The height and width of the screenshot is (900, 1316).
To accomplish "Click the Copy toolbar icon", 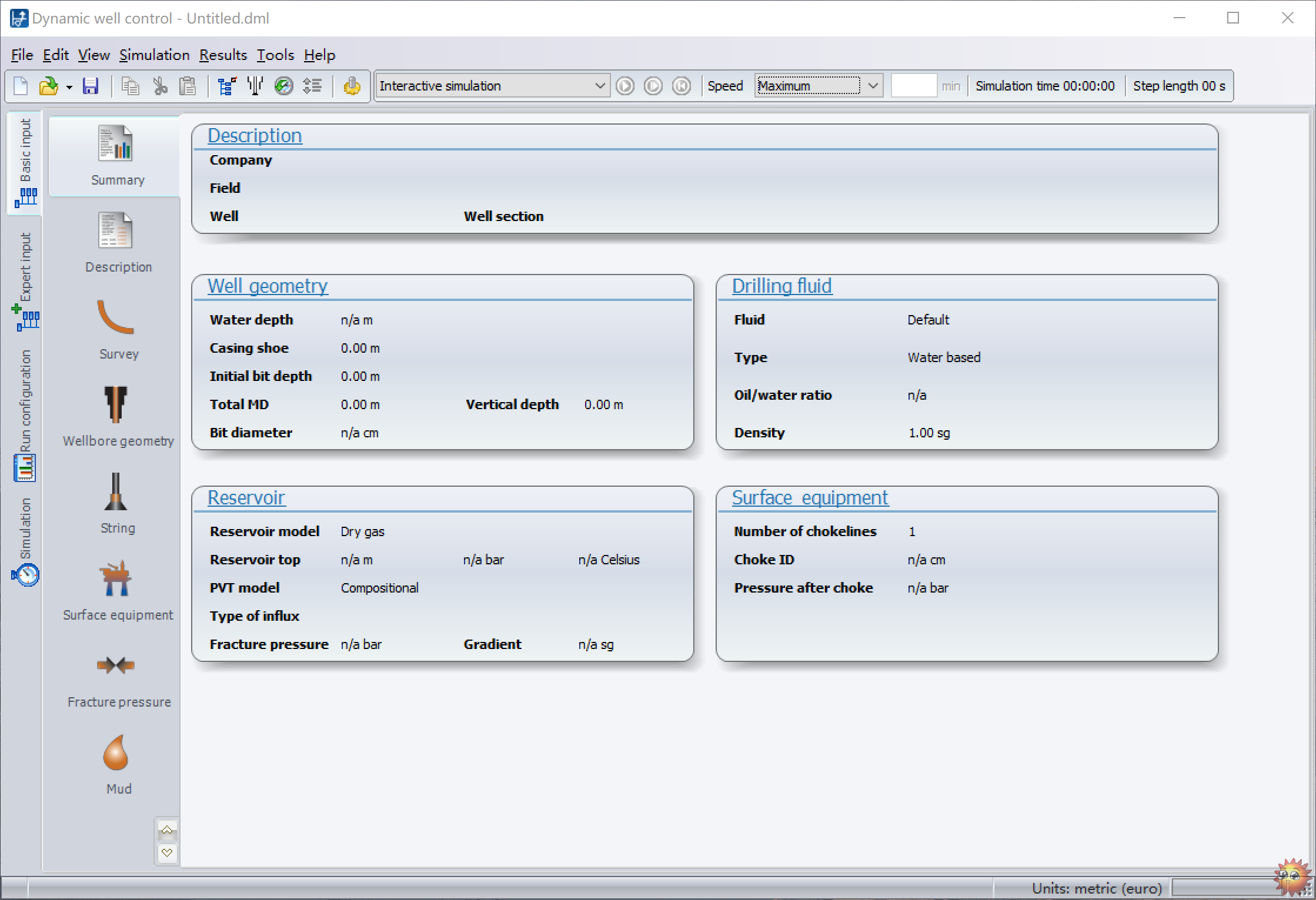I will (x=130, y=86).
